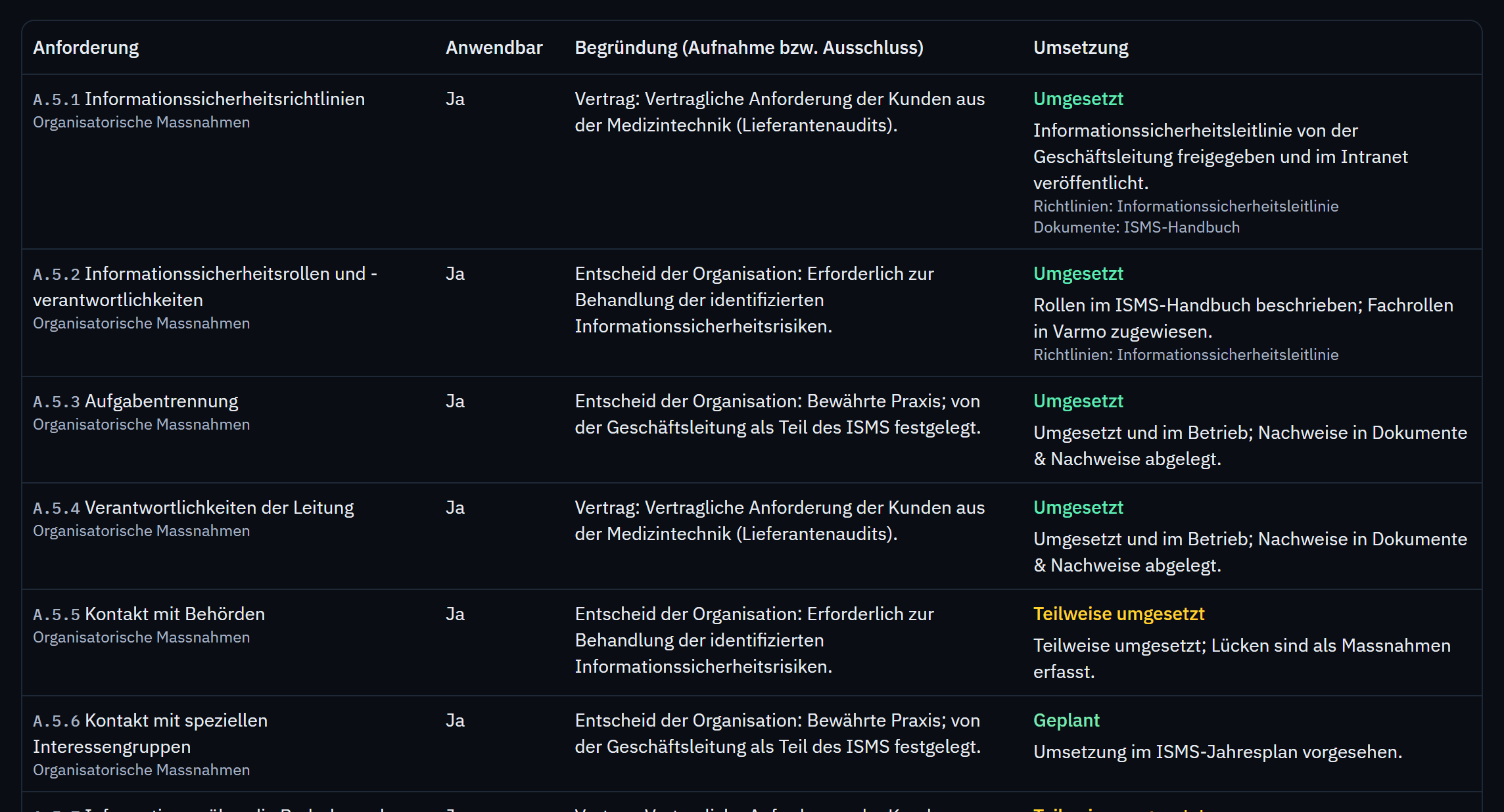The width and height of the screenshot is (1504, 812).
Task: Click 'Organisatorische Massnahmen' under A.5.3 Aufgabentrennung
Action: [141, 425]
